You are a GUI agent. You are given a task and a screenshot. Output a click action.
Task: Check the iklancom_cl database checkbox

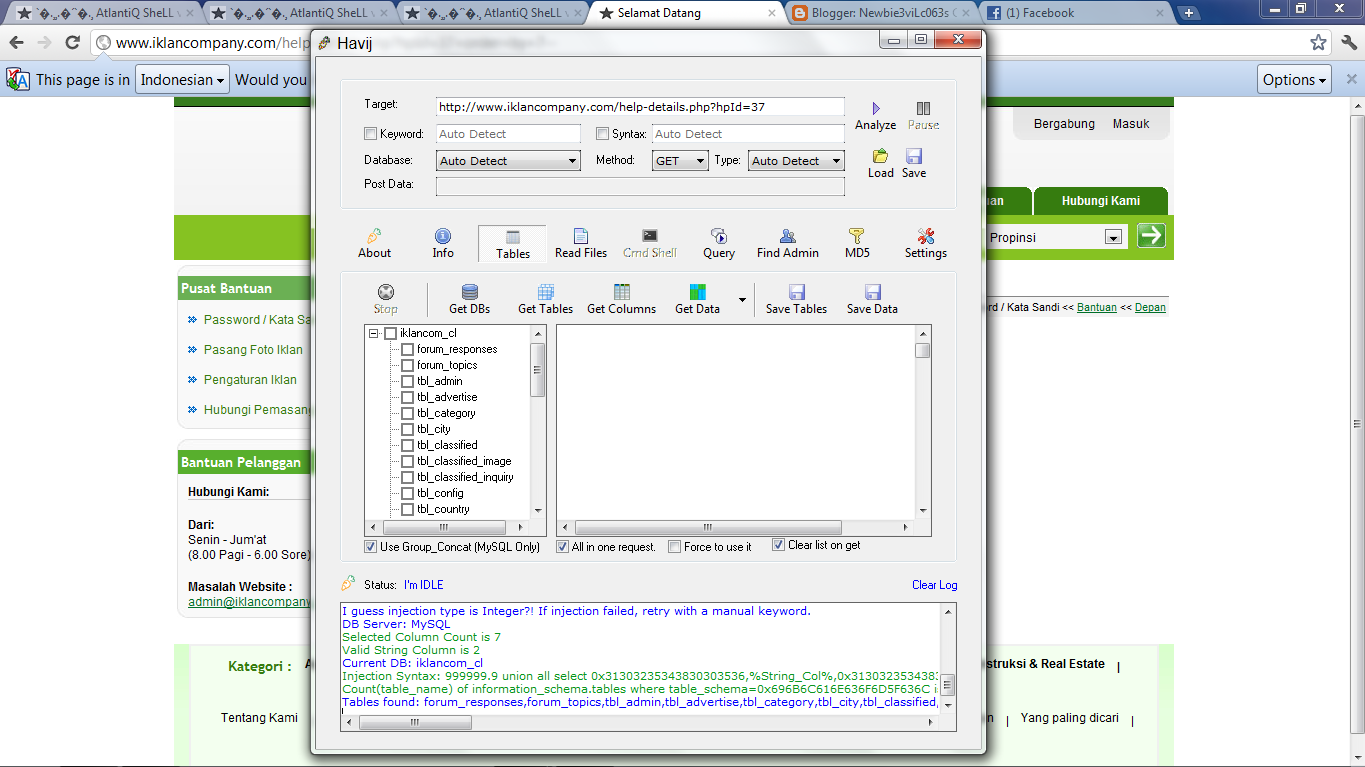point(390,333)
